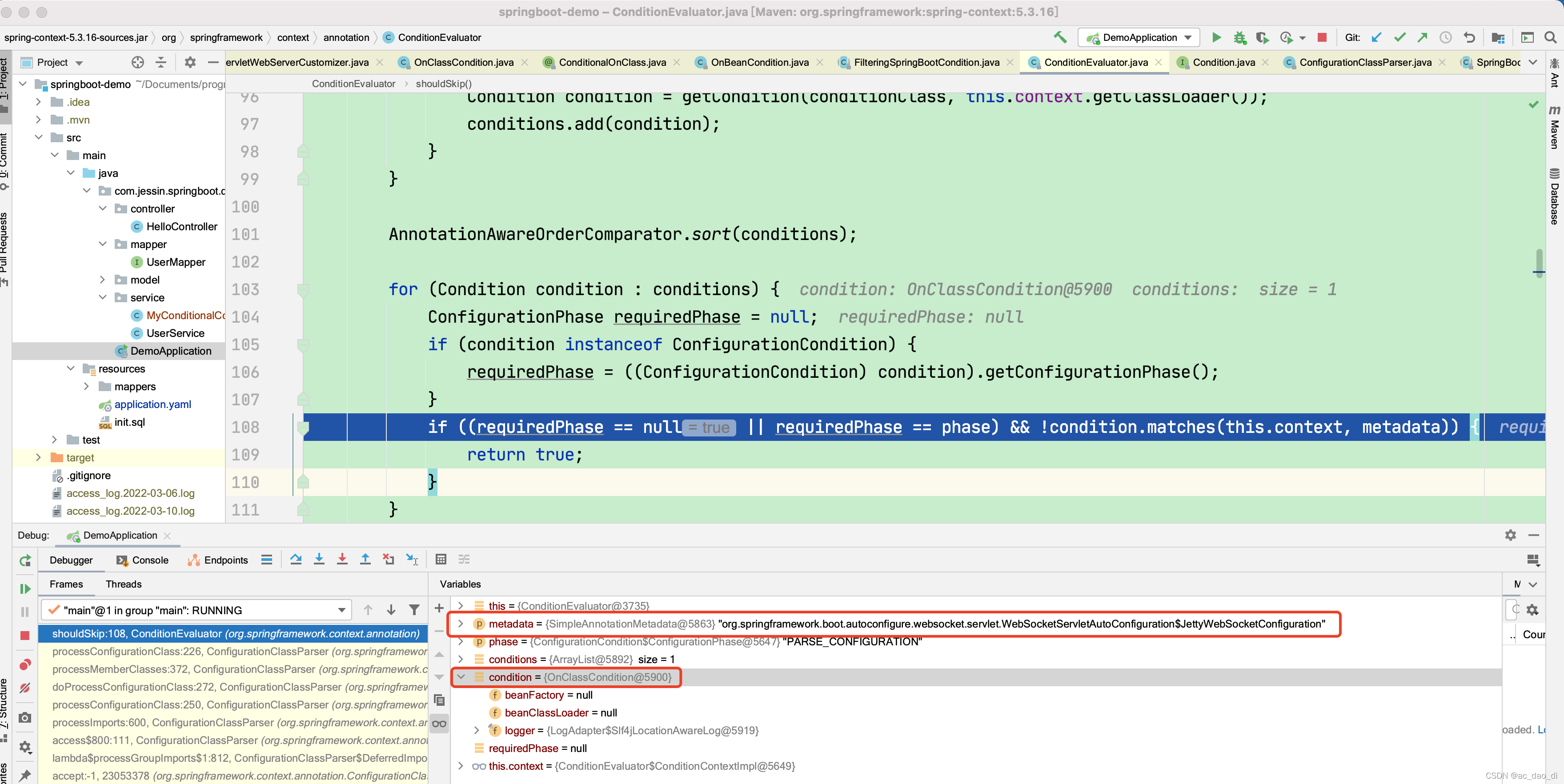
Task: Resume program in debug sidebar
Action: coord(25,588)
